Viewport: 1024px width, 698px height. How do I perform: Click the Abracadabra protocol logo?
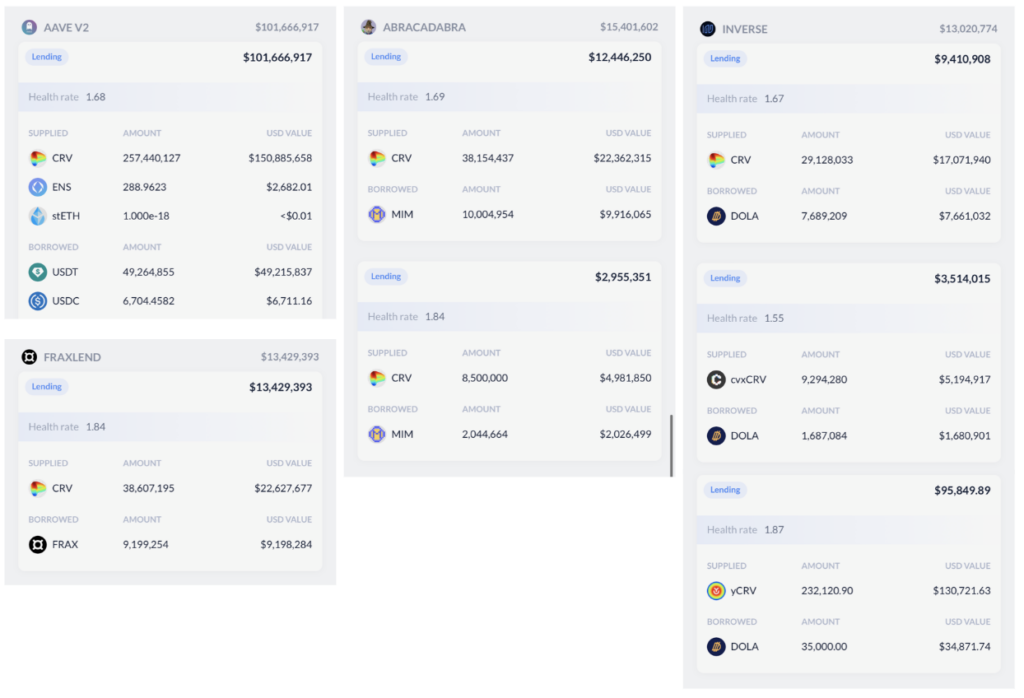(368, 27)
